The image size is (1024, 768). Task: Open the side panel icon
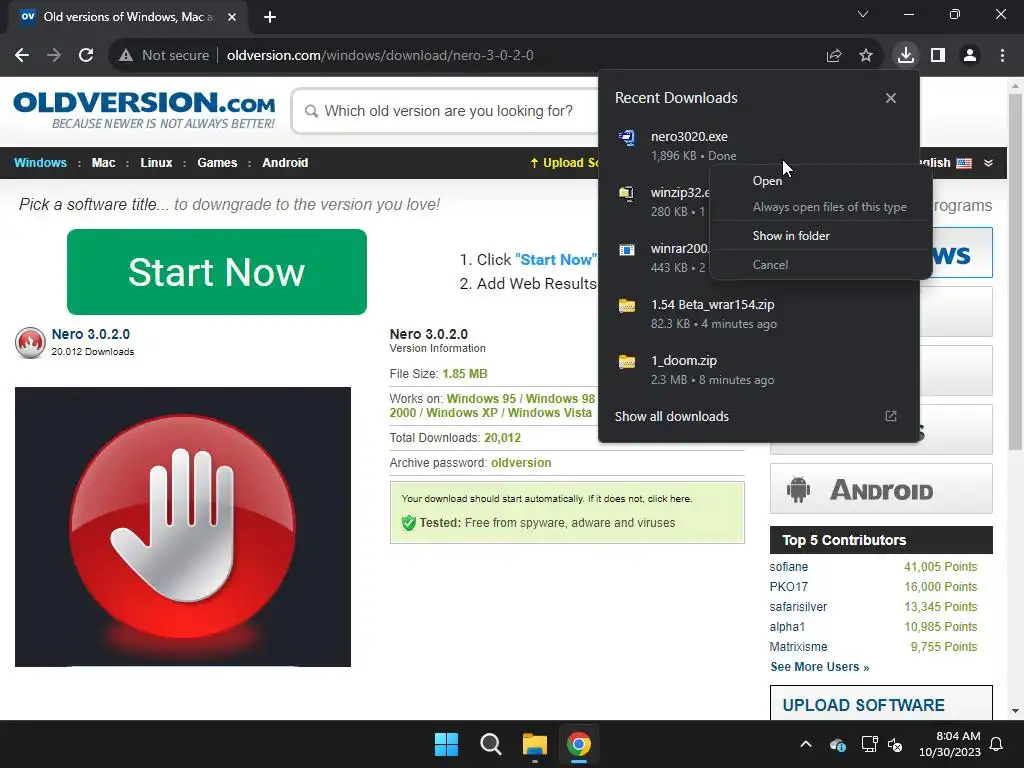point(938,56)
